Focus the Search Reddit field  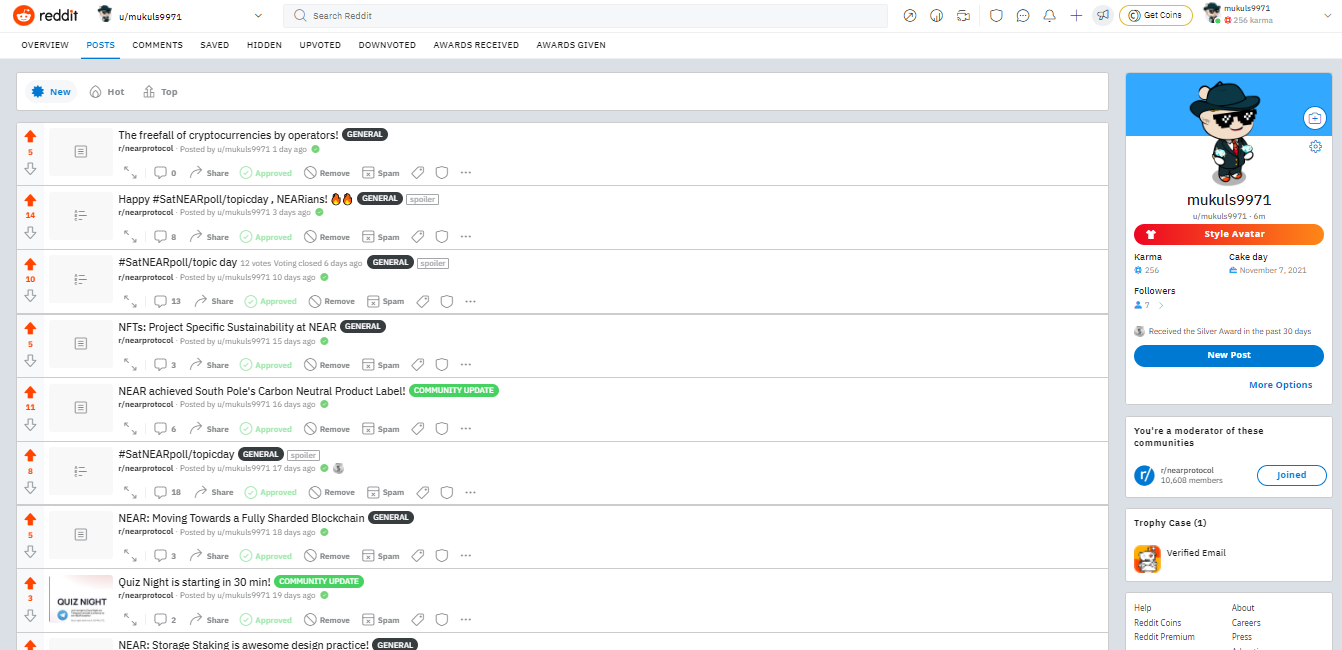[x=585, y=16]
